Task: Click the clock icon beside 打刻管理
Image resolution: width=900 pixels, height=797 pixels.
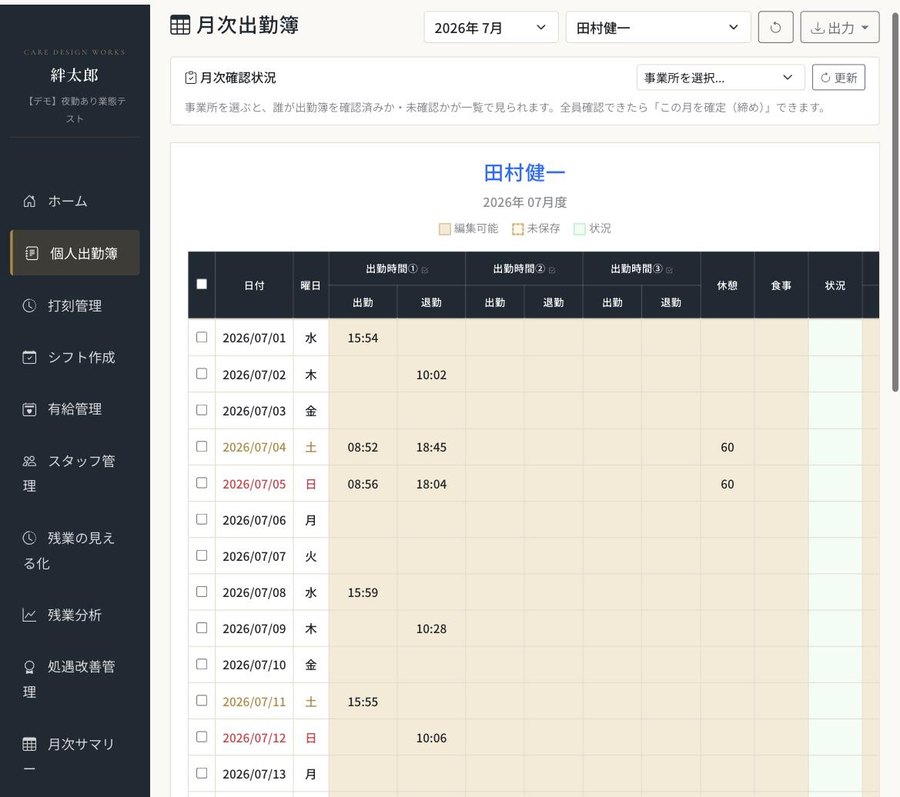Action: [29, 306]
